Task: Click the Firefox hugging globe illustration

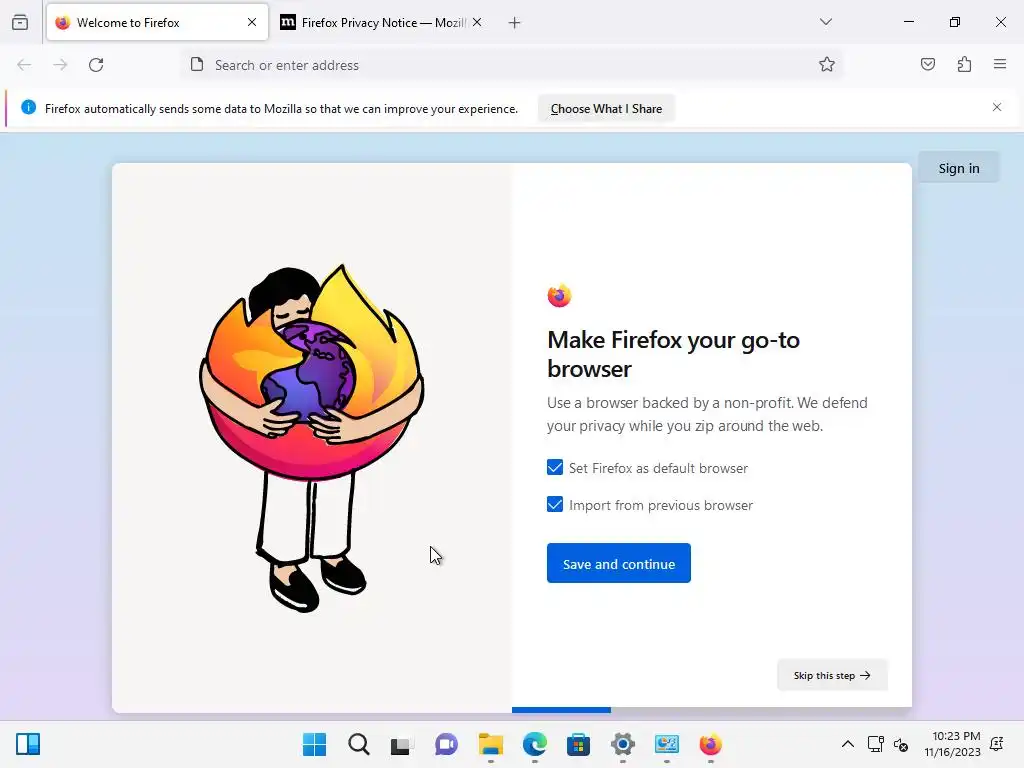Action: pyautogui.click(x=312, y=438)
